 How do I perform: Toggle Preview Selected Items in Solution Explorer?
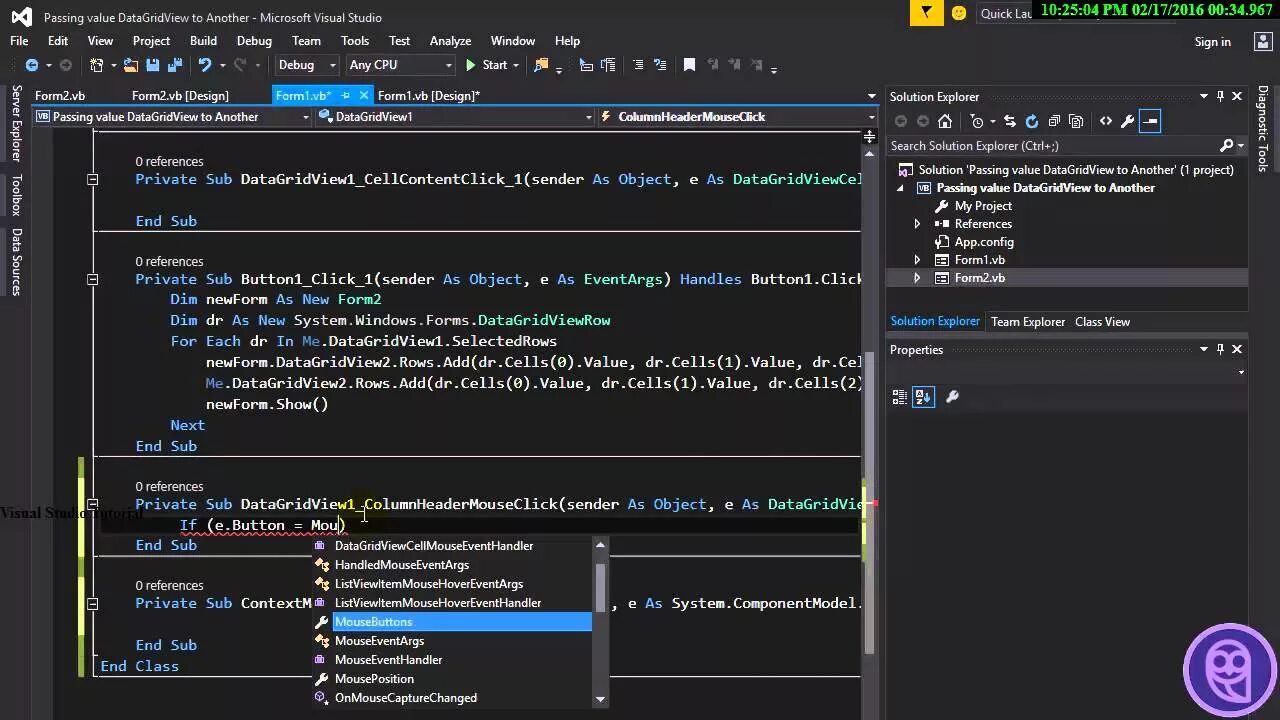pos(1150,121)
